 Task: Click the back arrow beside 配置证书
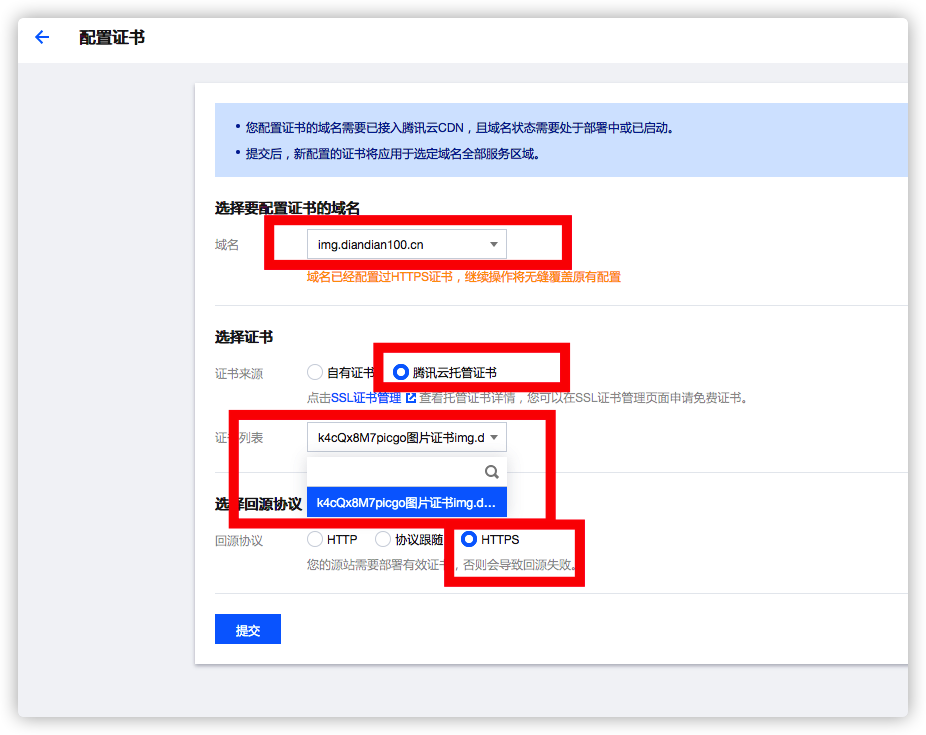click(x=42, y=37)
